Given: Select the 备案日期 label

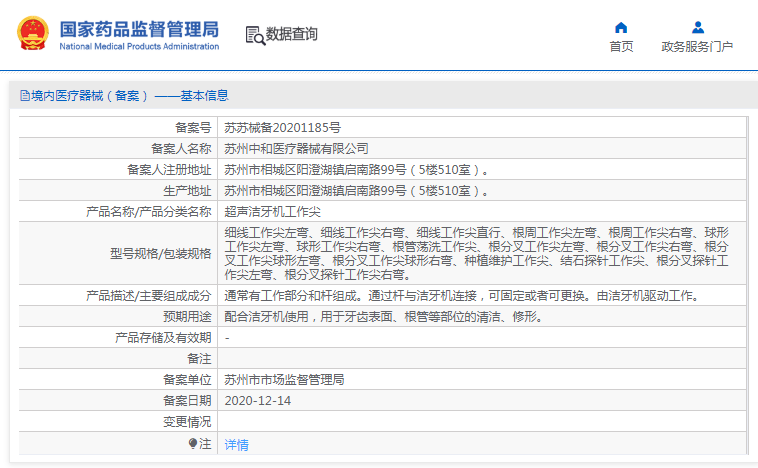Looking at the screenshot, I should click(187, 401).
